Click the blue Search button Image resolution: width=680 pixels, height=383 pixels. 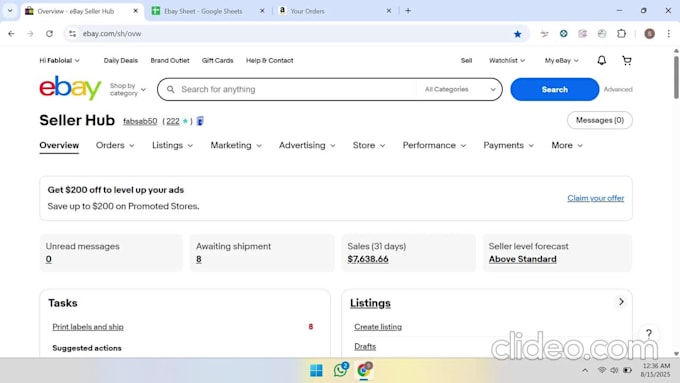554,89
